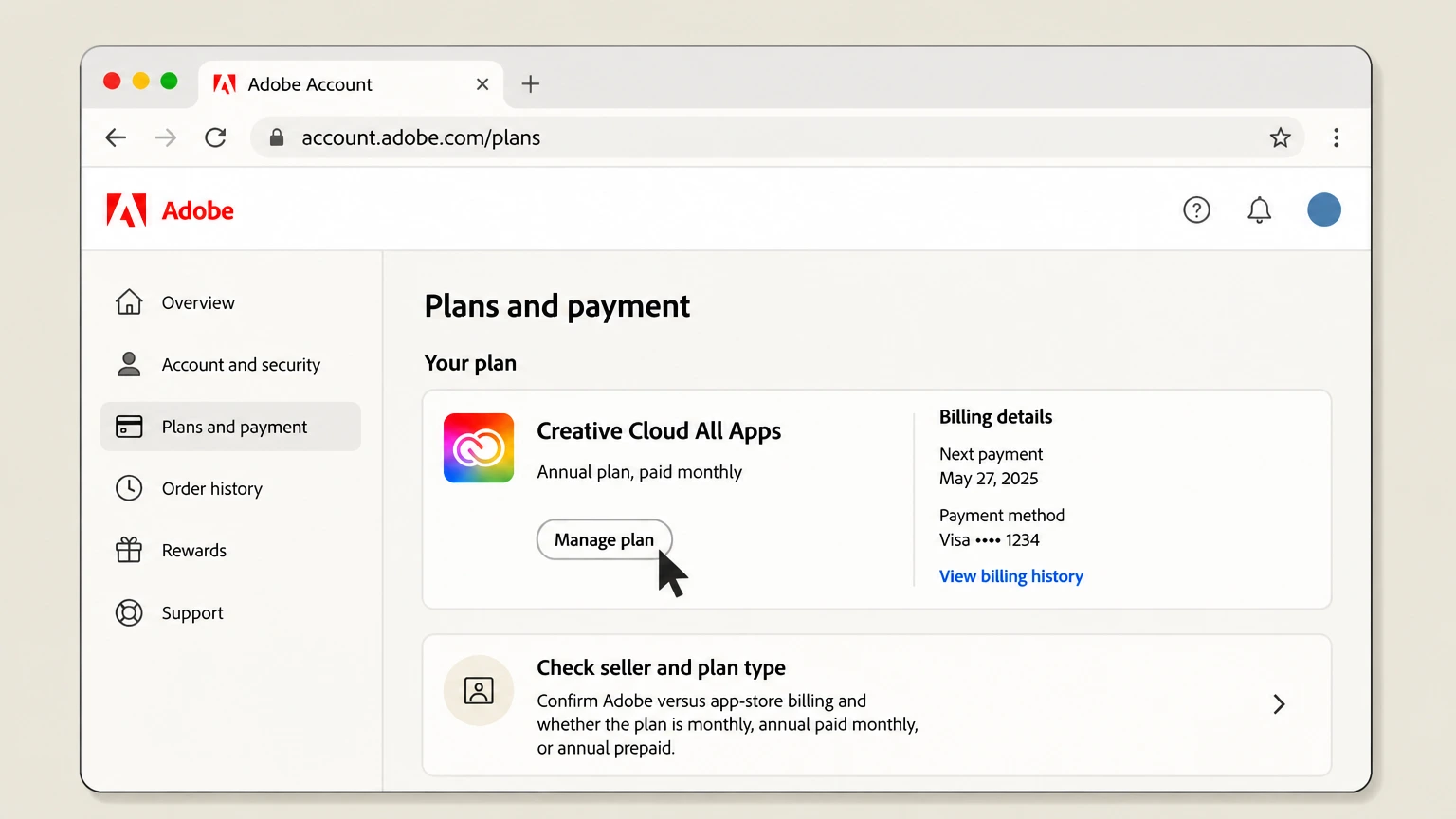
Task: Open a new browser tab
Action: pyautogui.click(x=531, y=83)
